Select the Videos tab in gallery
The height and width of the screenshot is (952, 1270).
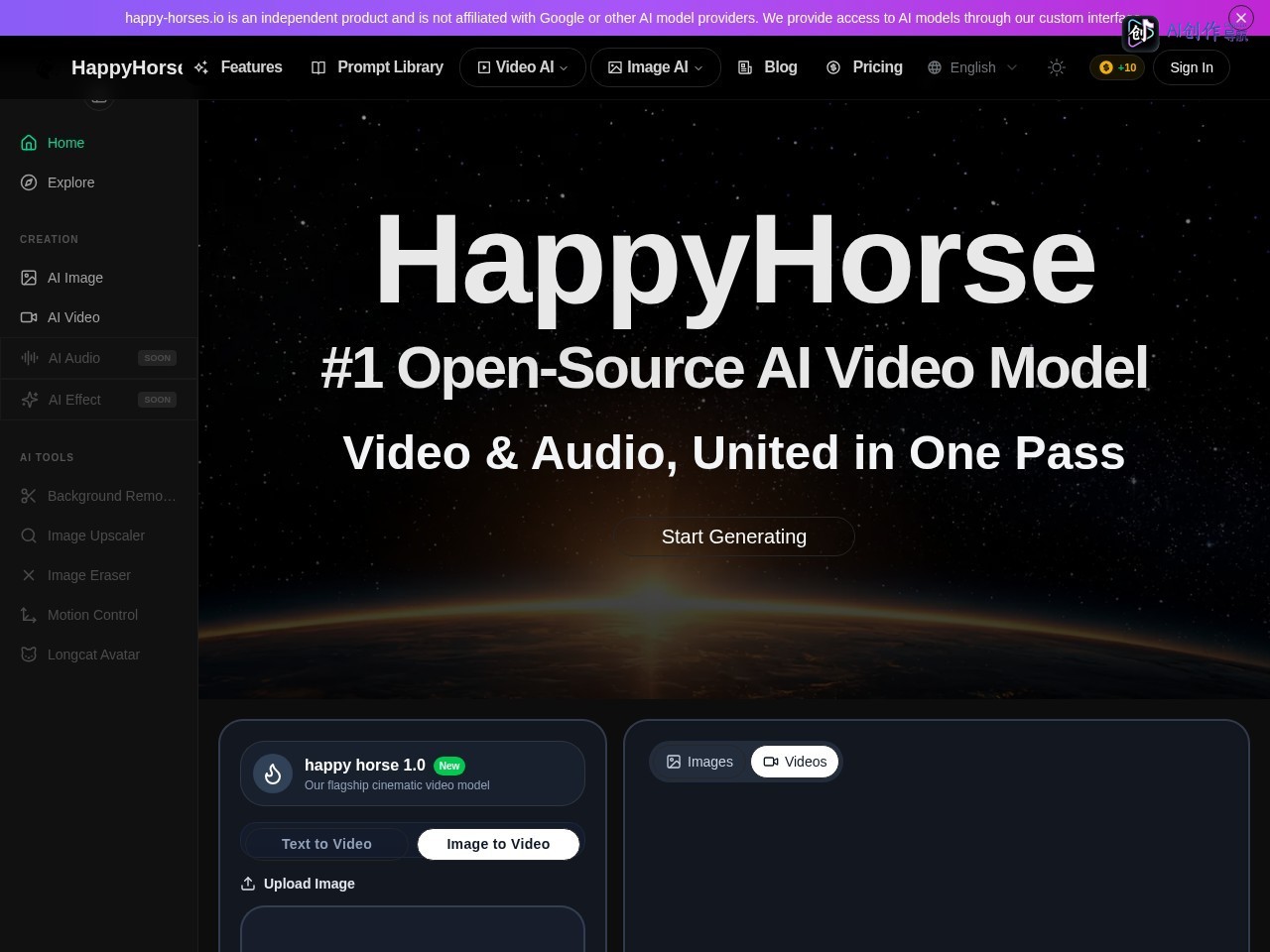(795, 762)
